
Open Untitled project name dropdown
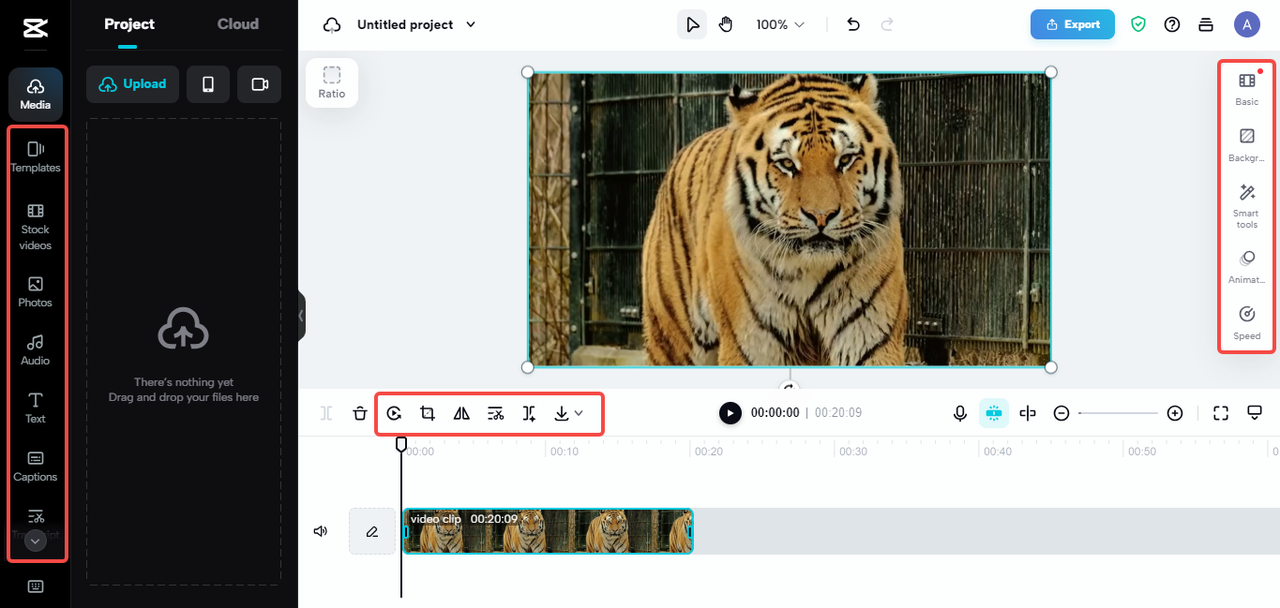click(416, 24)
